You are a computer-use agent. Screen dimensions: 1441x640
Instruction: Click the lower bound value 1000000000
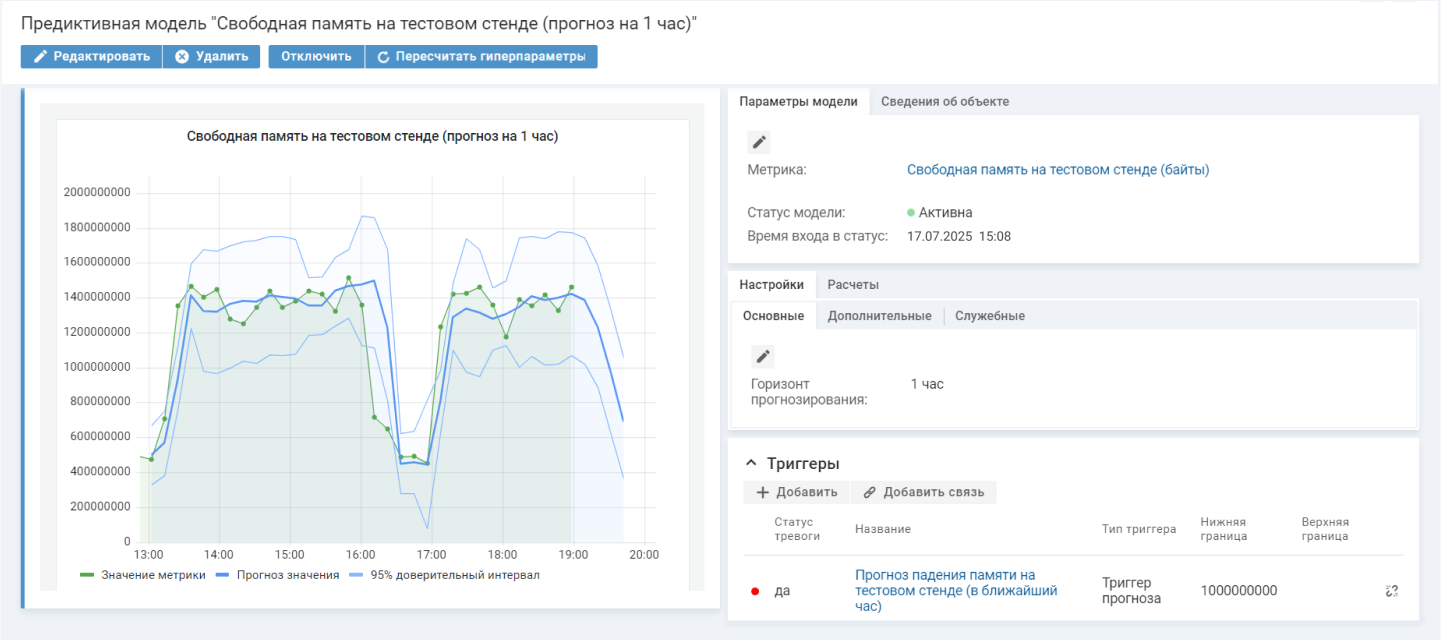[x=1239, y=591]
